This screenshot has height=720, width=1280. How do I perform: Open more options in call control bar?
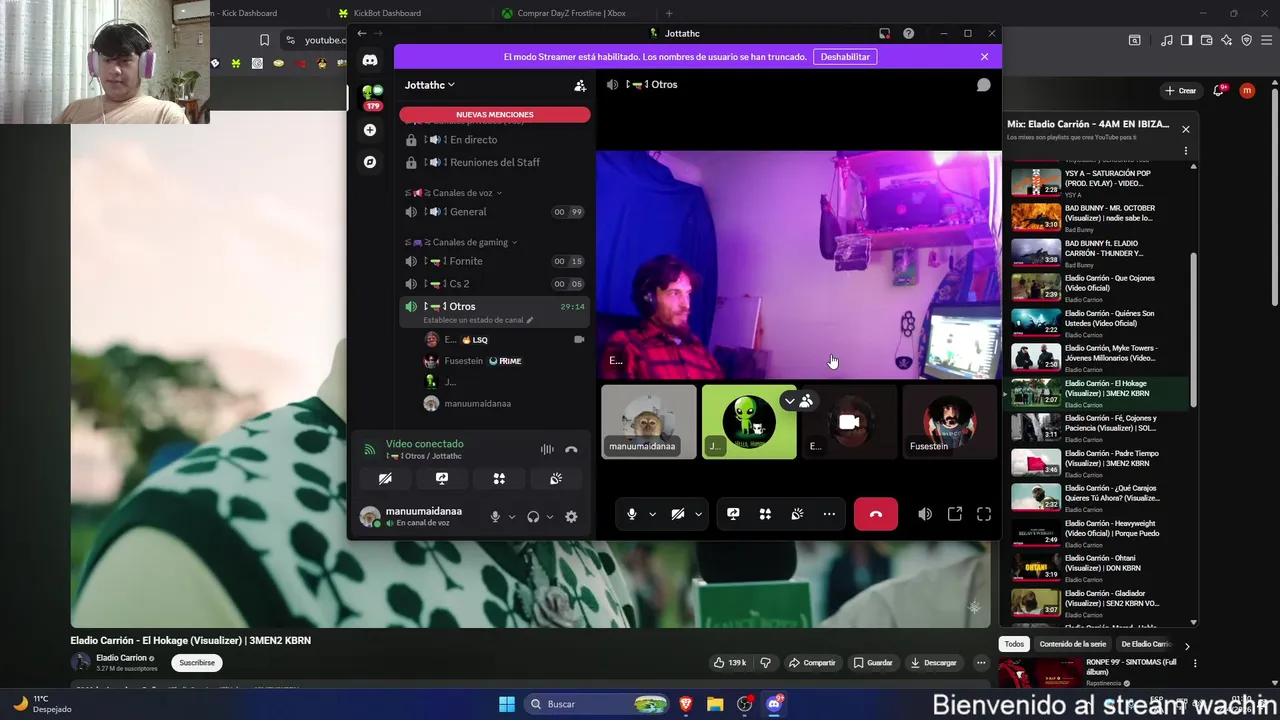[x=829, y=514]
